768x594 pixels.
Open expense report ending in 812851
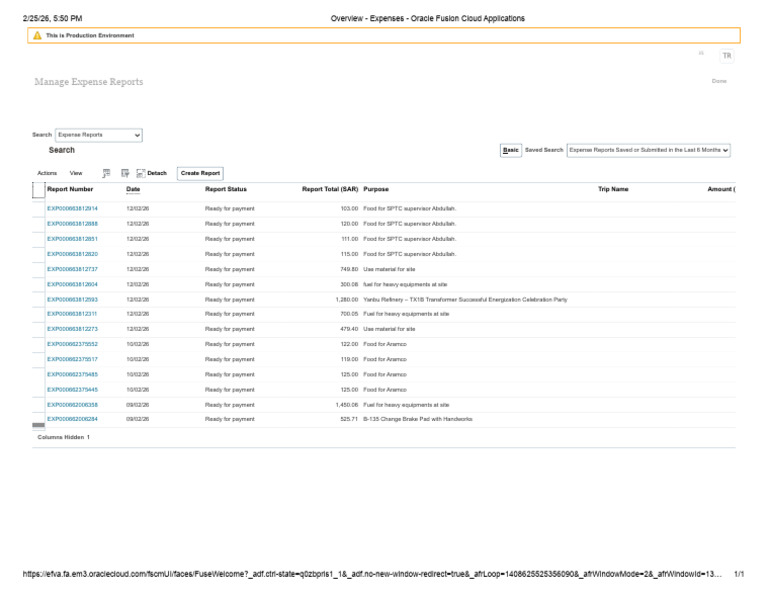pyautogui.click(x=72, y=239)
